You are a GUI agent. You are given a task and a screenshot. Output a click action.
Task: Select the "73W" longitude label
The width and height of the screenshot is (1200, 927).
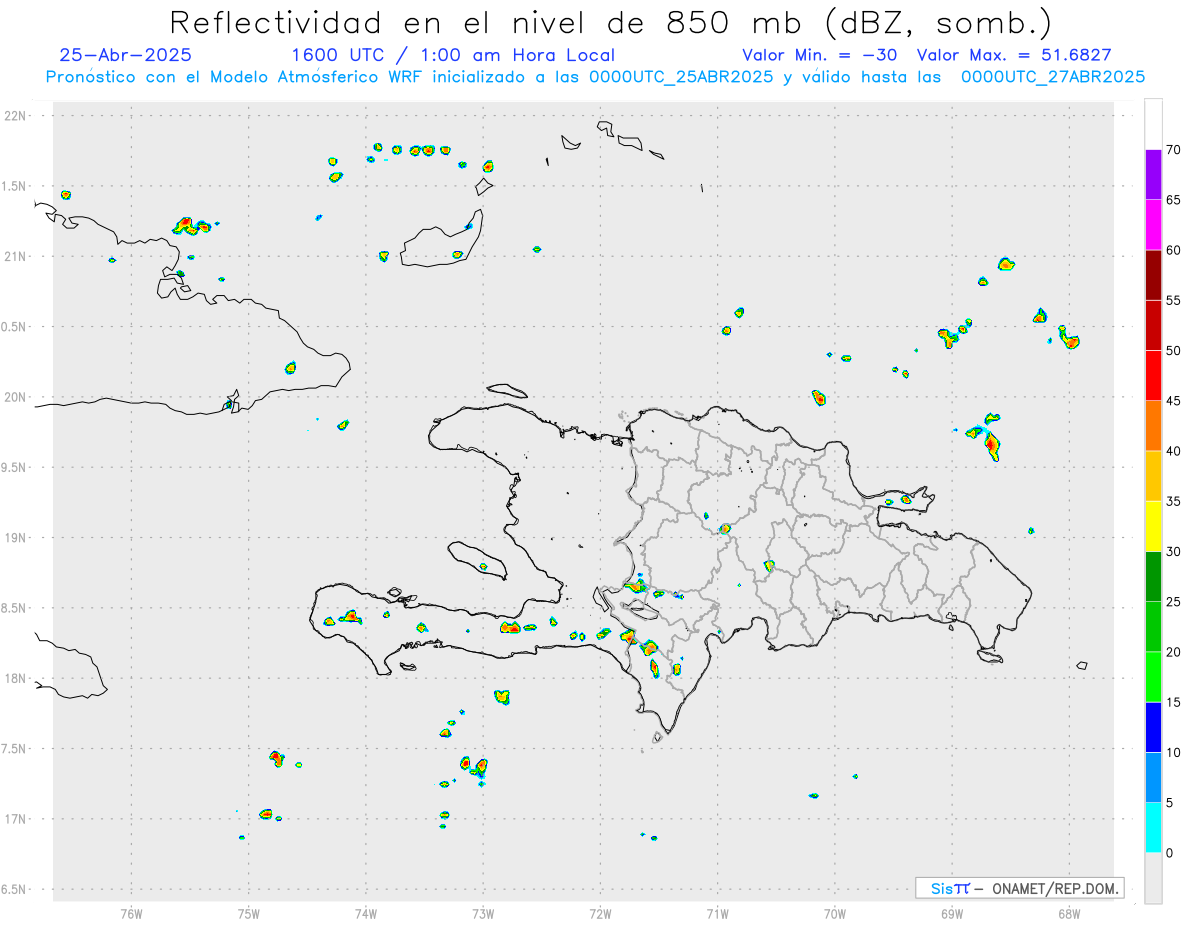pos(483,913)
